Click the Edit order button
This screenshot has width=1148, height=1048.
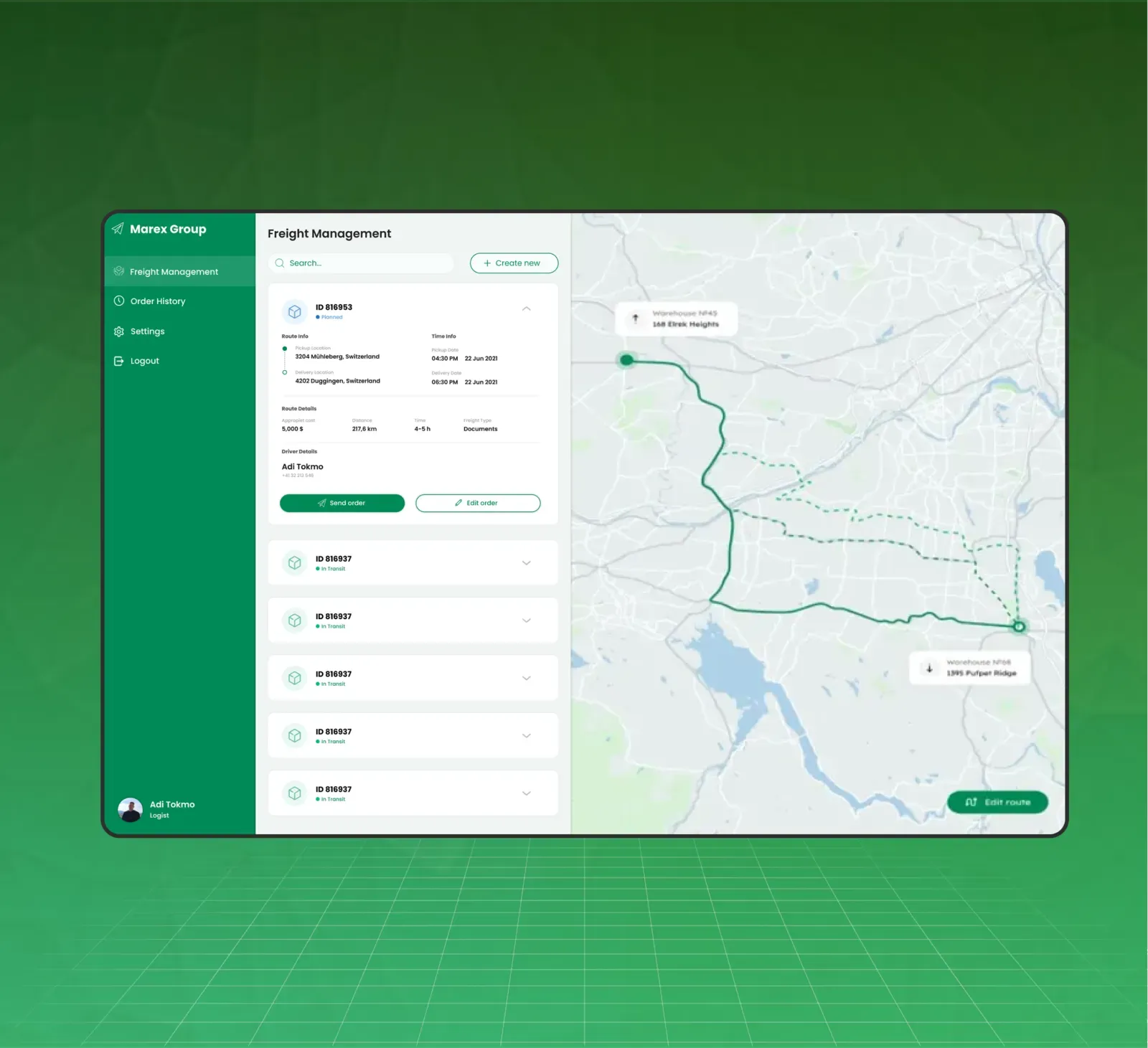tap(477, 503)
